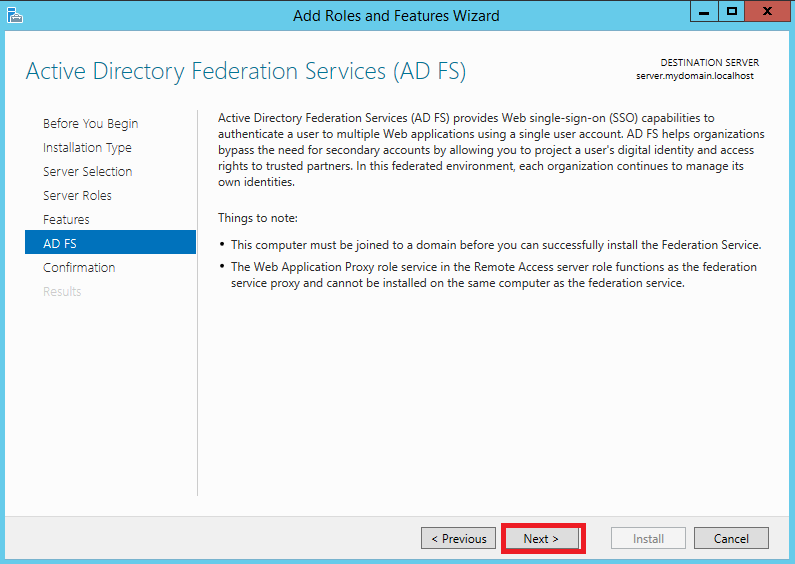Click the AD FS description paragraph

pyautogui.click(x=491, y=150)
